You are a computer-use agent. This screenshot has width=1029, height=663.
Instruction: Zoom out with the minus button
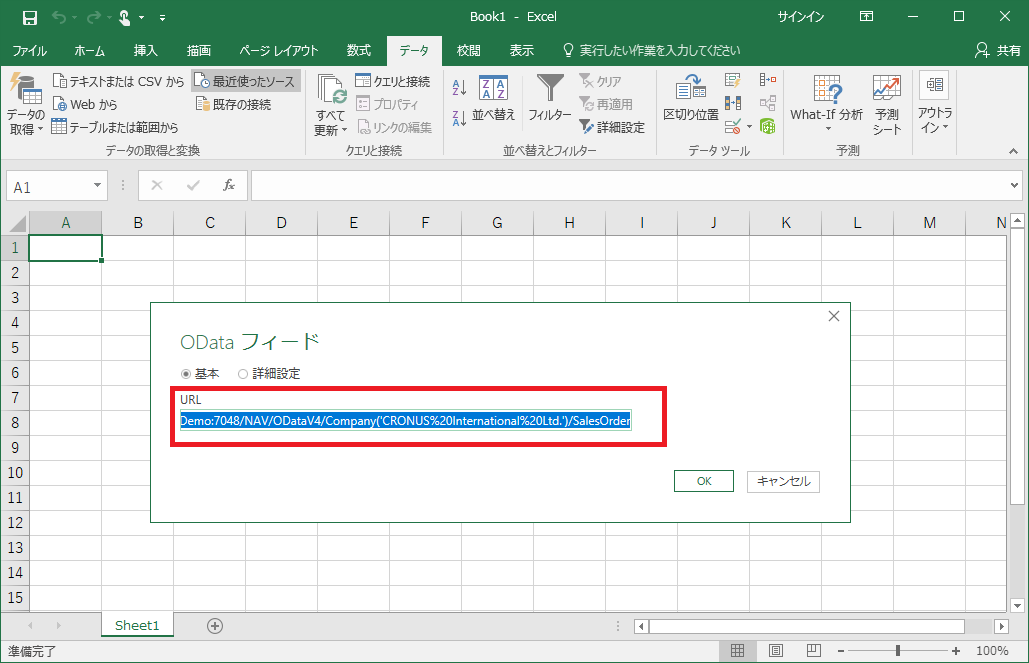click(x=841, y=651)
